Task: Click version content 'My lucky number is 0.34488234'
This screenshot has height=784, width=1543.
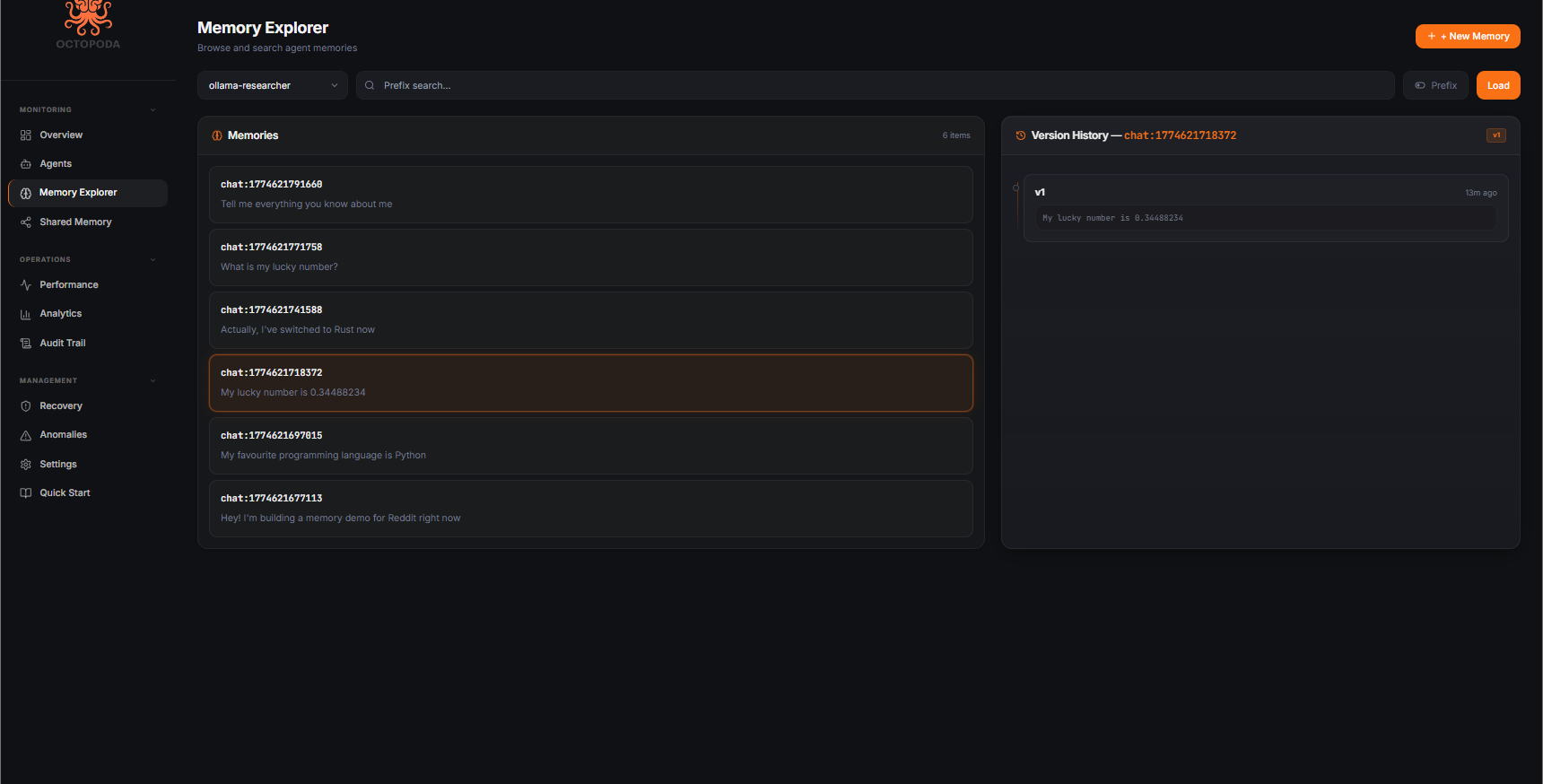Action: click(x=1112, y=218)
